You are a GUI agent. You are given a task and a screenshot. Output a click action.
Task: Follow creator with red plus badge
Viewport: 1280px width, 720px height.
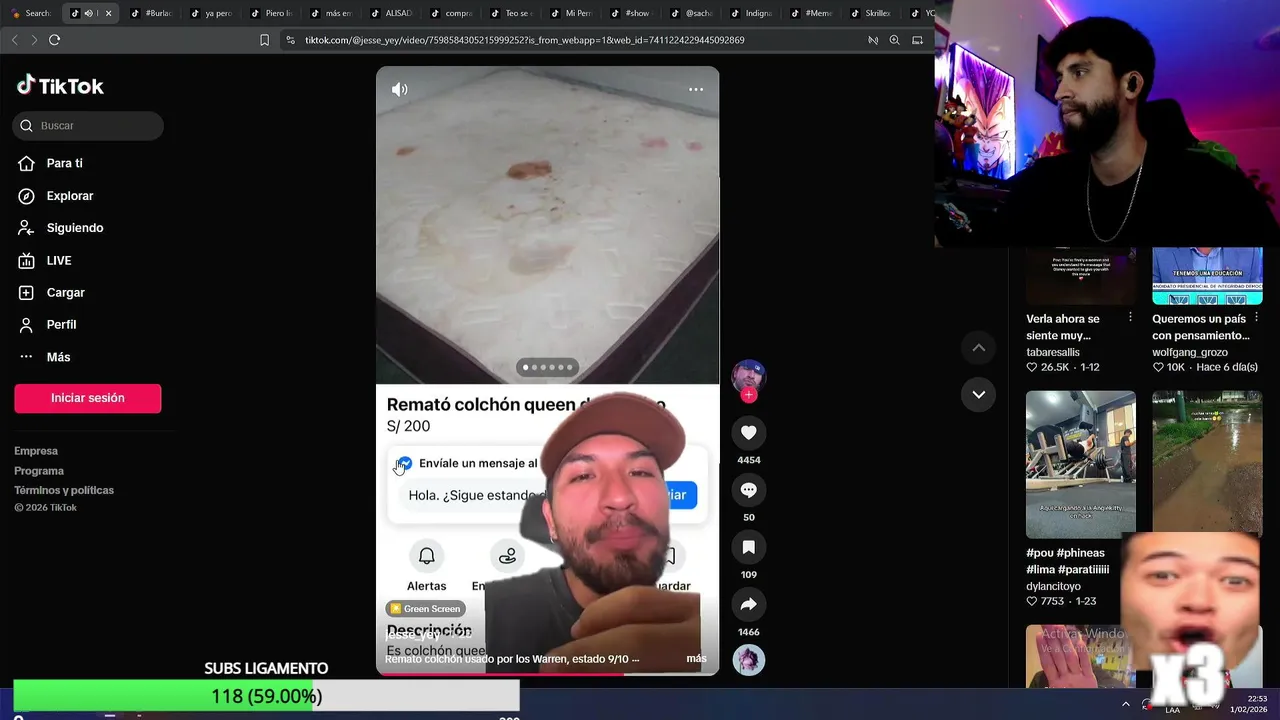(x=749, y=395)
